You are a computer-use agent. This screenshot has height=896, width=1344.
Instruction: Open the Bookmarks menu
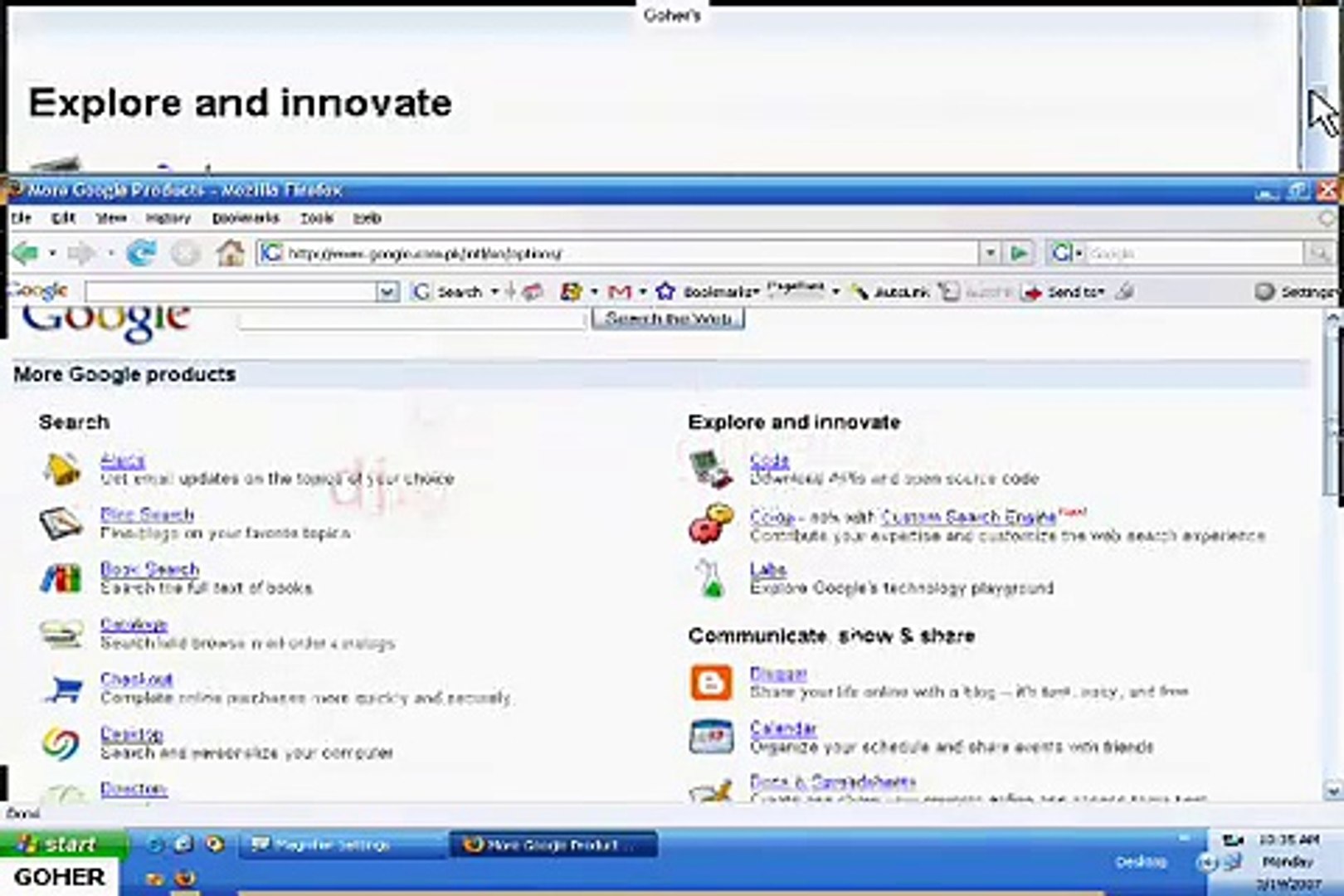246,218
